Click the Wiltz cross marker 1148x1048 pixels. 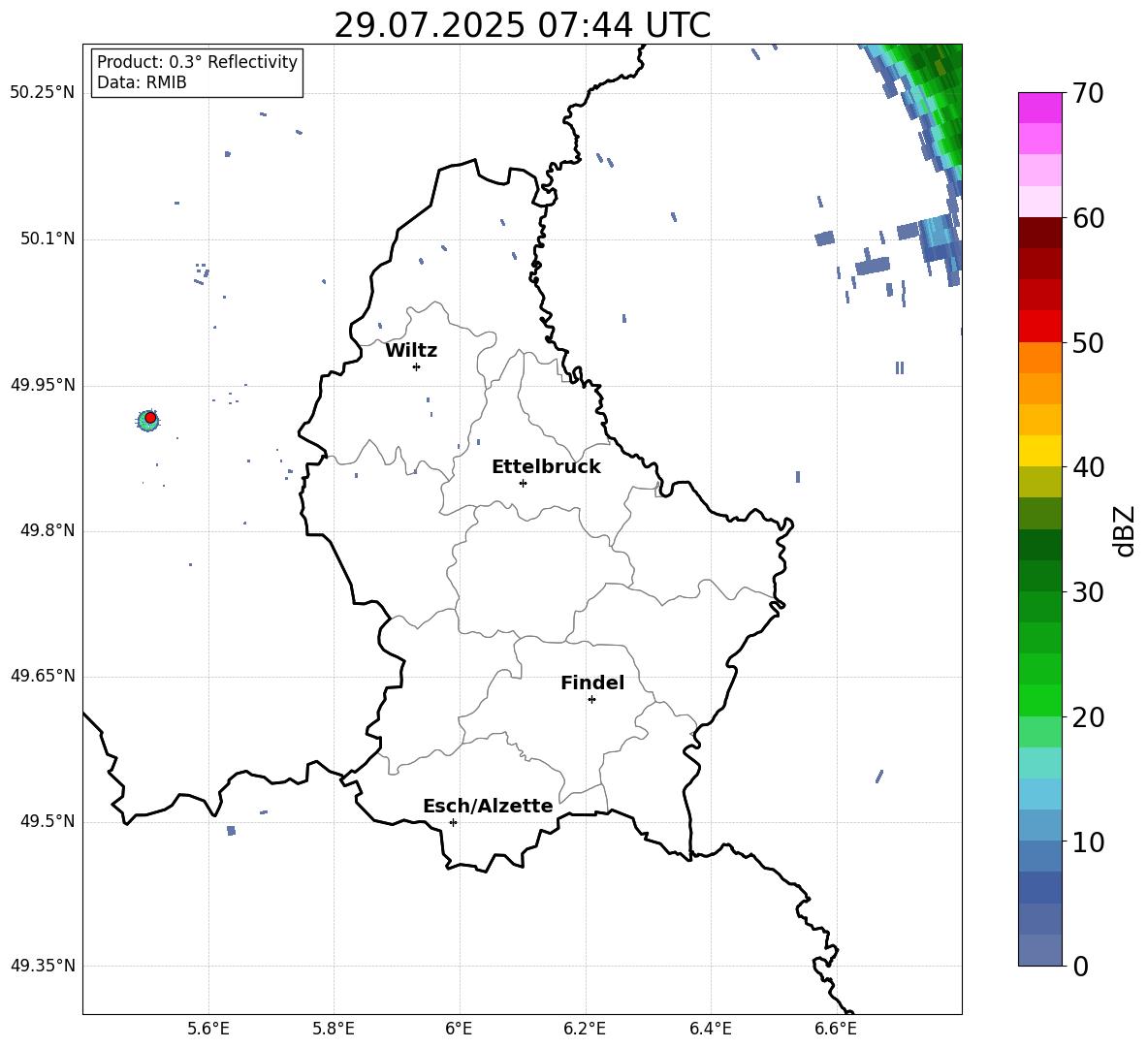point(417,366)
